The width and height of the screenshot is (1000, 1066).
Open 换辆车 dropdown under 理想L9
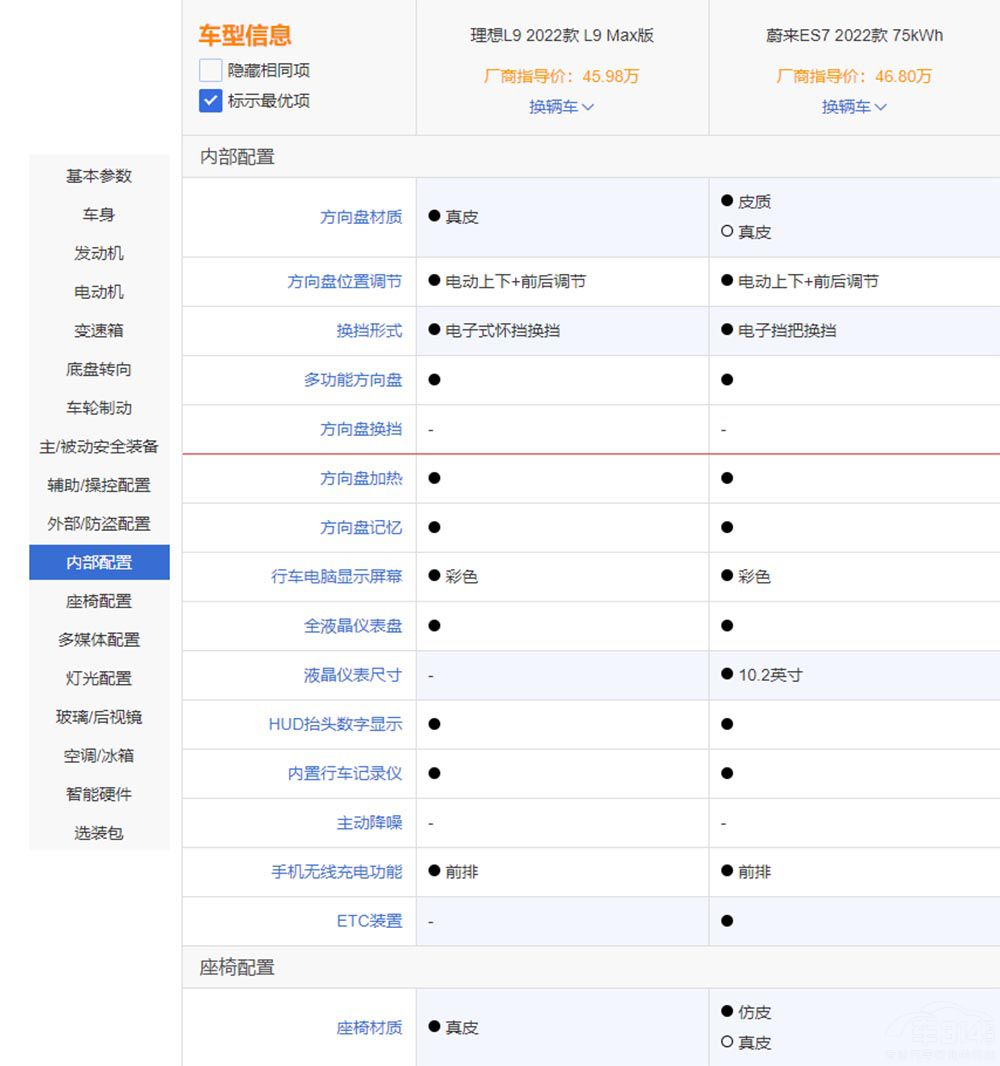pos(561,107)
